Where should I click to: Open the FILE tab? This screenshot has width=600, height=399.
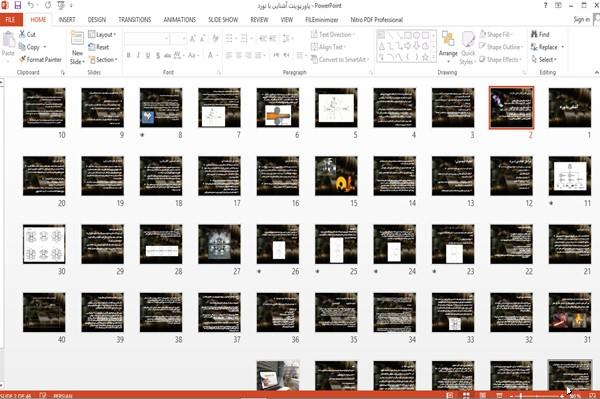coord(11,20)
